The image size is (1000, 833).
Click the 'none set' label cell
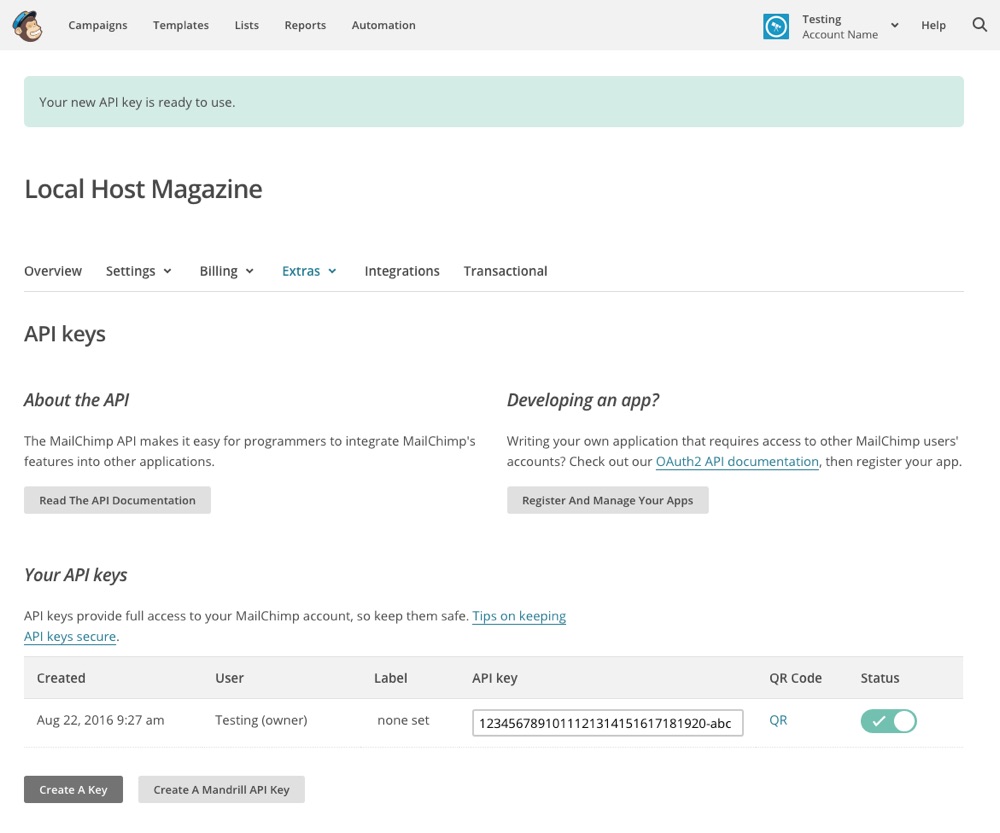click(403, 721)
